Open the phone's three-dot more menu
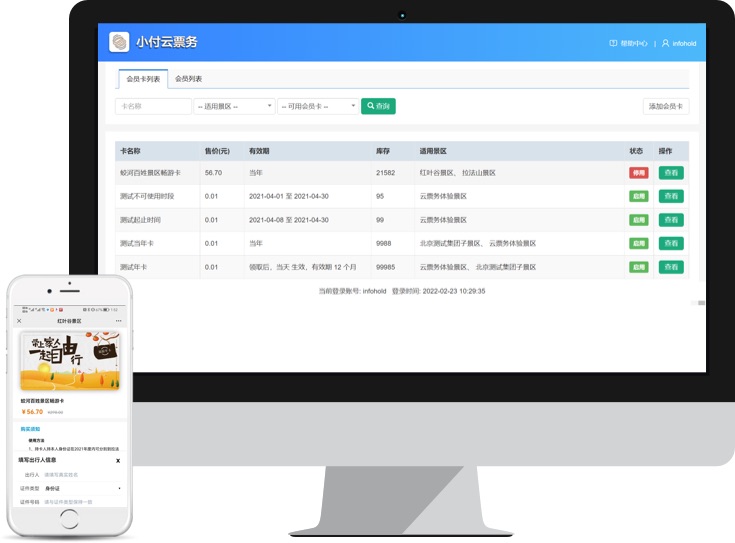Screen dimensions: 735x543 coord(119,321)
